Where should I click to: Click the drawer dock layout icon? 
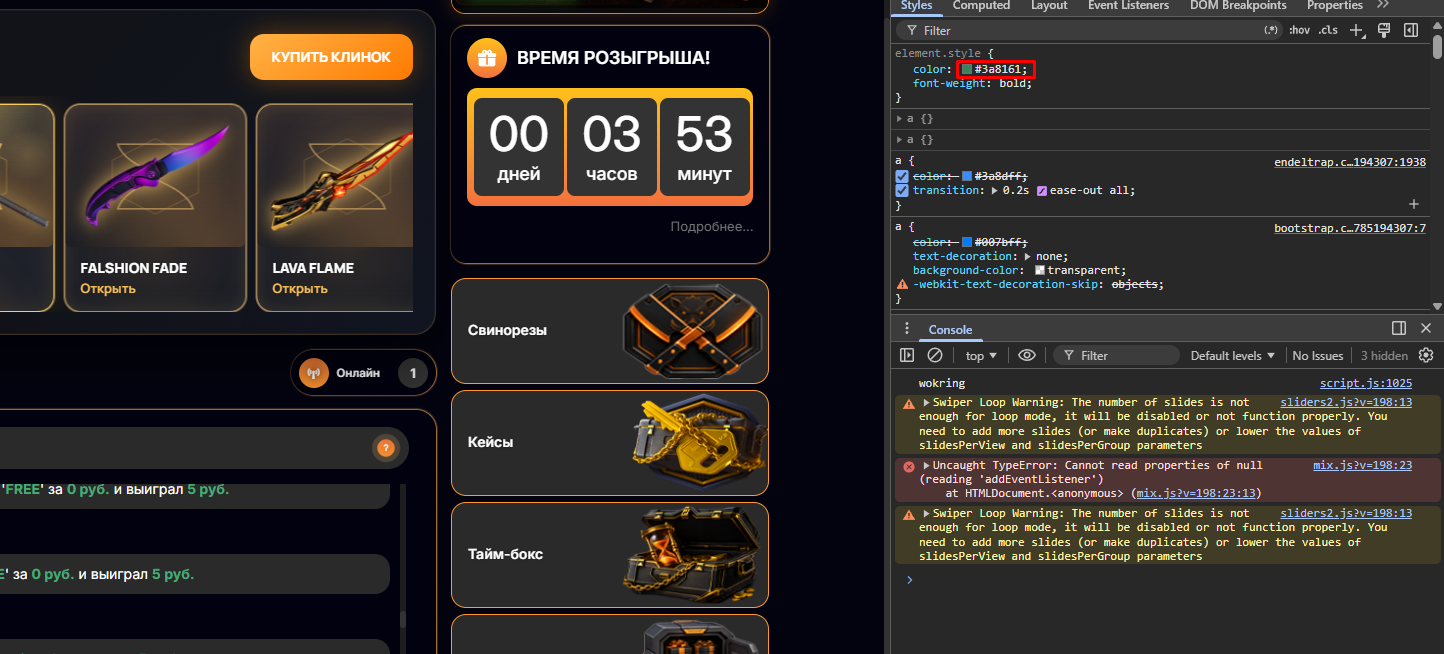pos(1399,328)
